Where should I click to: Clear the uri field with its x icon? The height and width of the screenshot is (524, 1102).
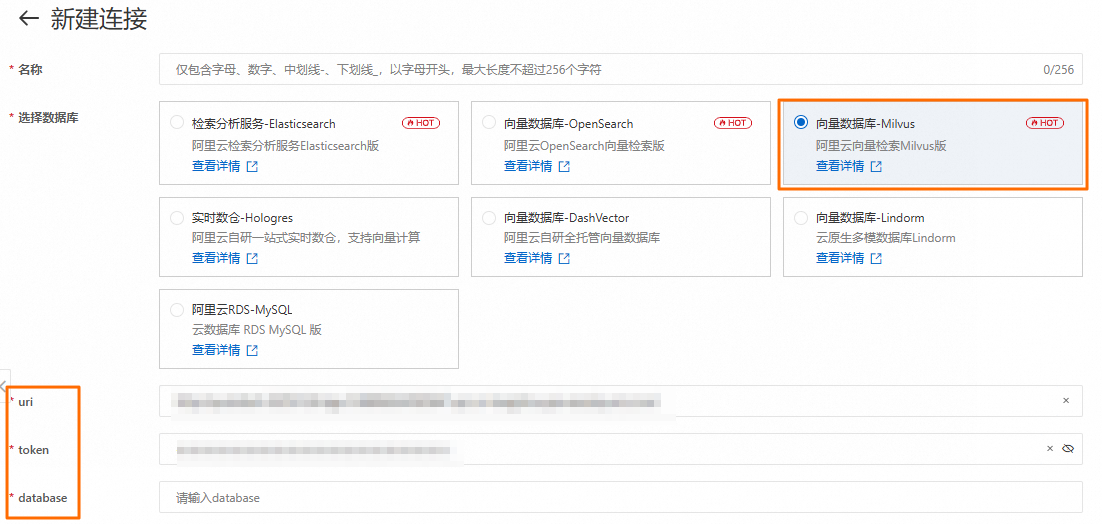pyautogui.click(x=1066, y=400)
